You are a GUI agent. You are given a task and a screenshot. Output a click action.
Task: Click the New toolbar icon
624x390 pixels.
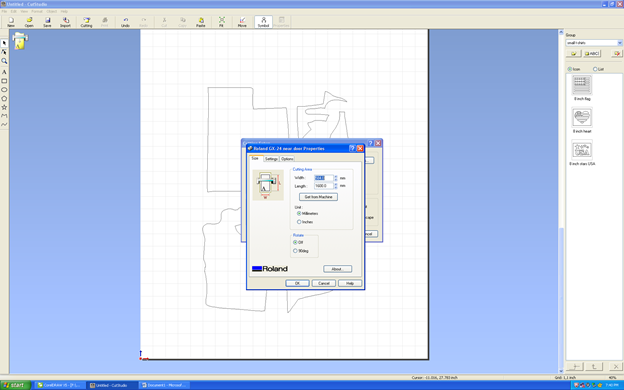click(x=11, y=22)
